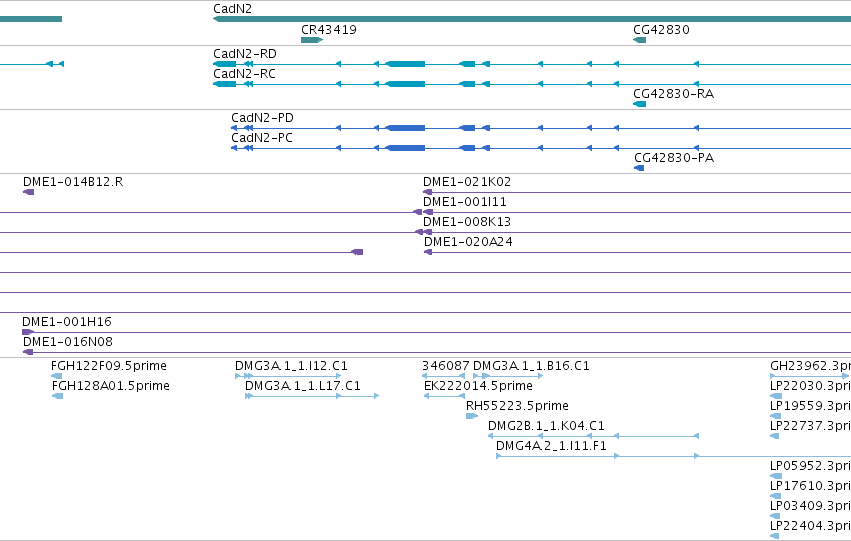Select the large CadN2-PC coding block
This screenshot has height=541, width=851.
tap(405, 148)
